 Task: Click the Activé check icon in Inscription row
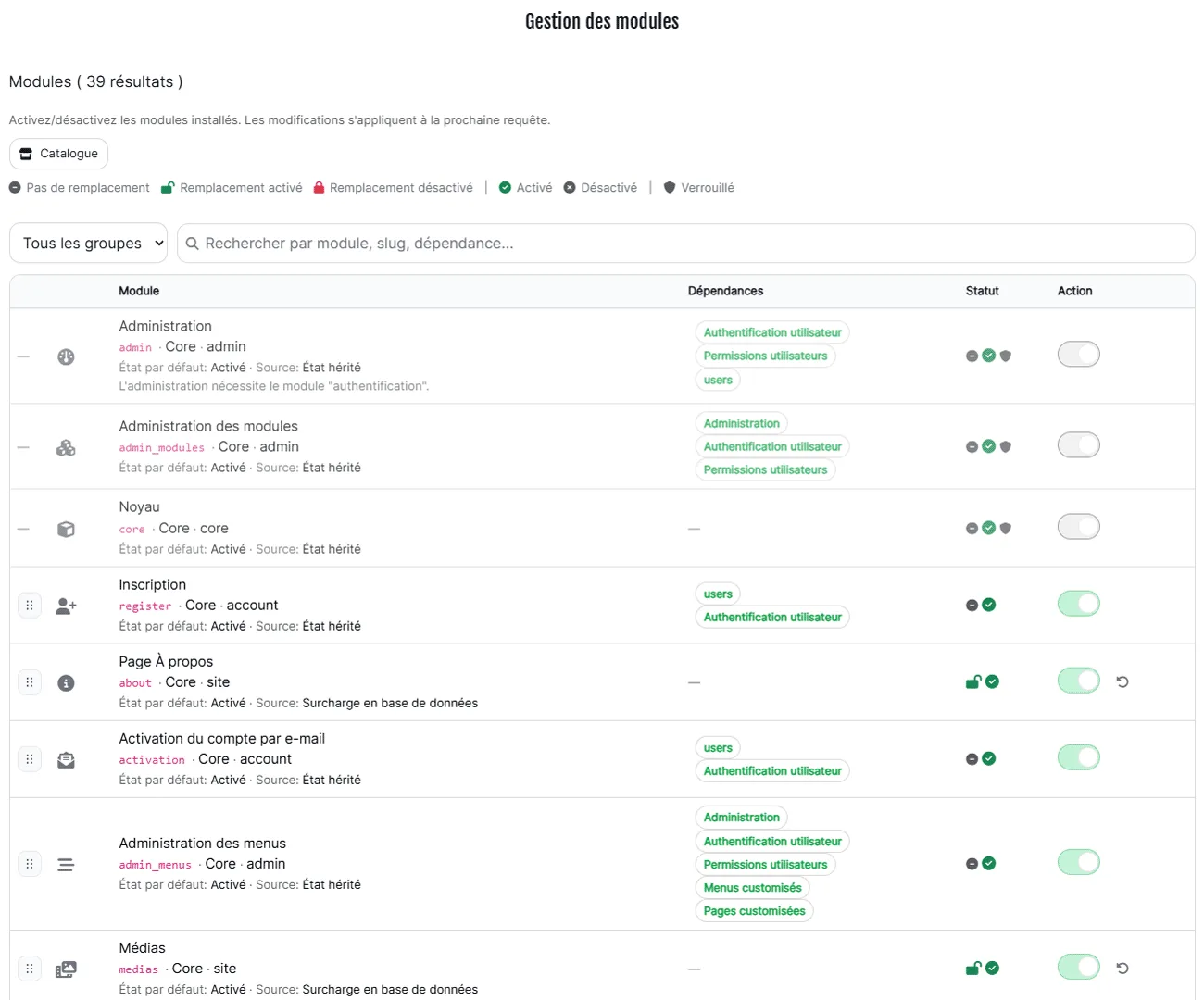(x=989, y=606)
